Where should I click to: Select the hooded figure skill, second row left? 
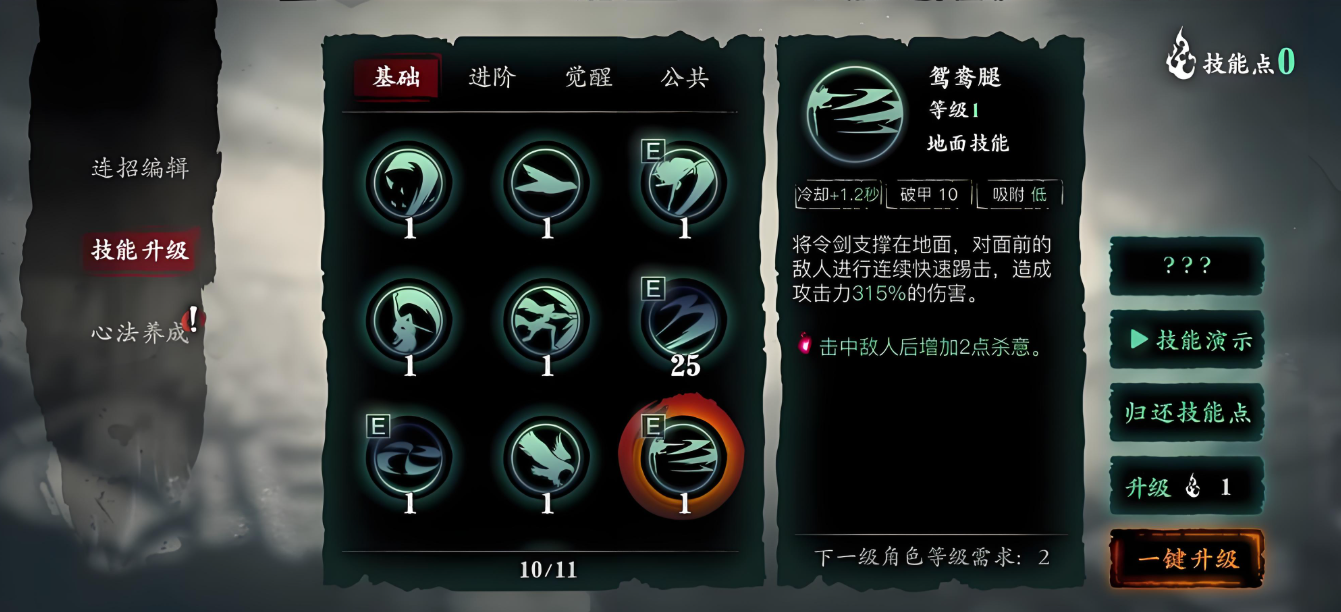pyautogui.click(x=409, y=320)
